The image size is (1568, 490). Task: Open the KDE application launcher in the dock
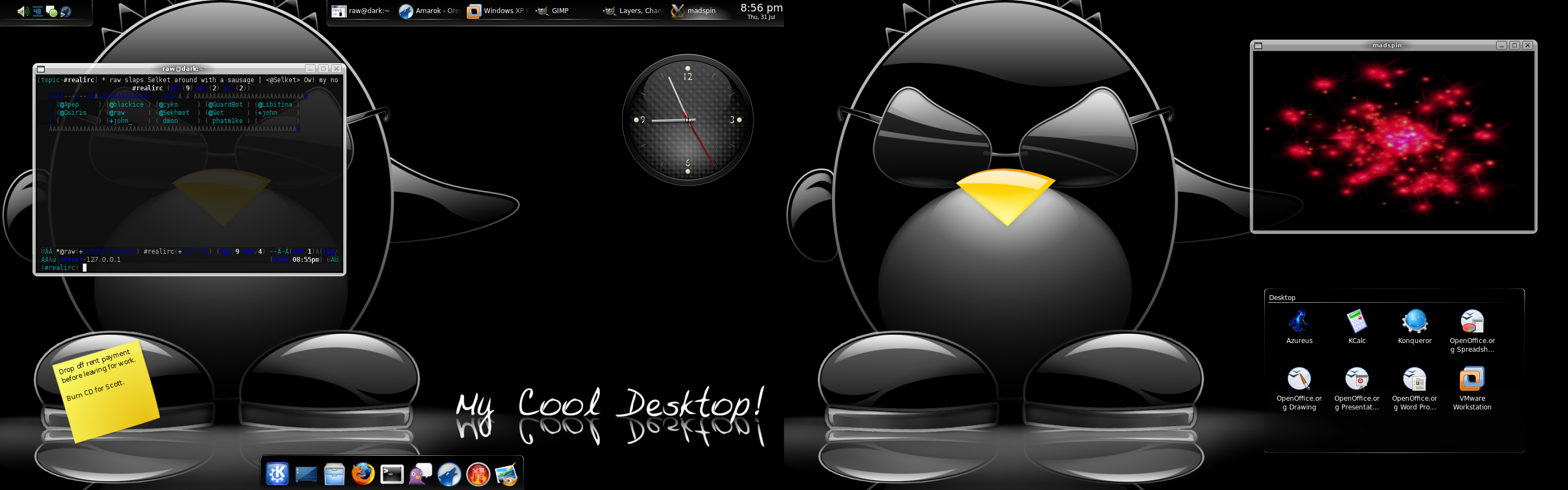277,473
